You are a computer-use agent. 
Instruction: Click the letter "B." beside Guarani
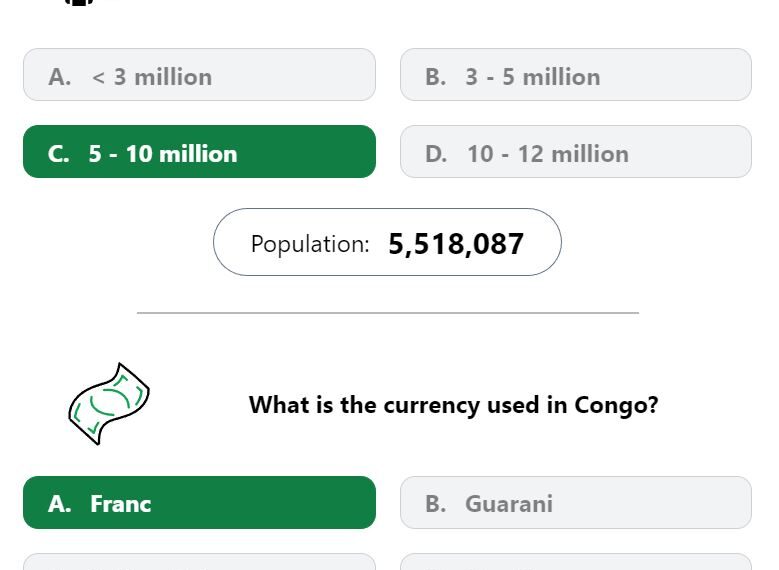[435, 503]
